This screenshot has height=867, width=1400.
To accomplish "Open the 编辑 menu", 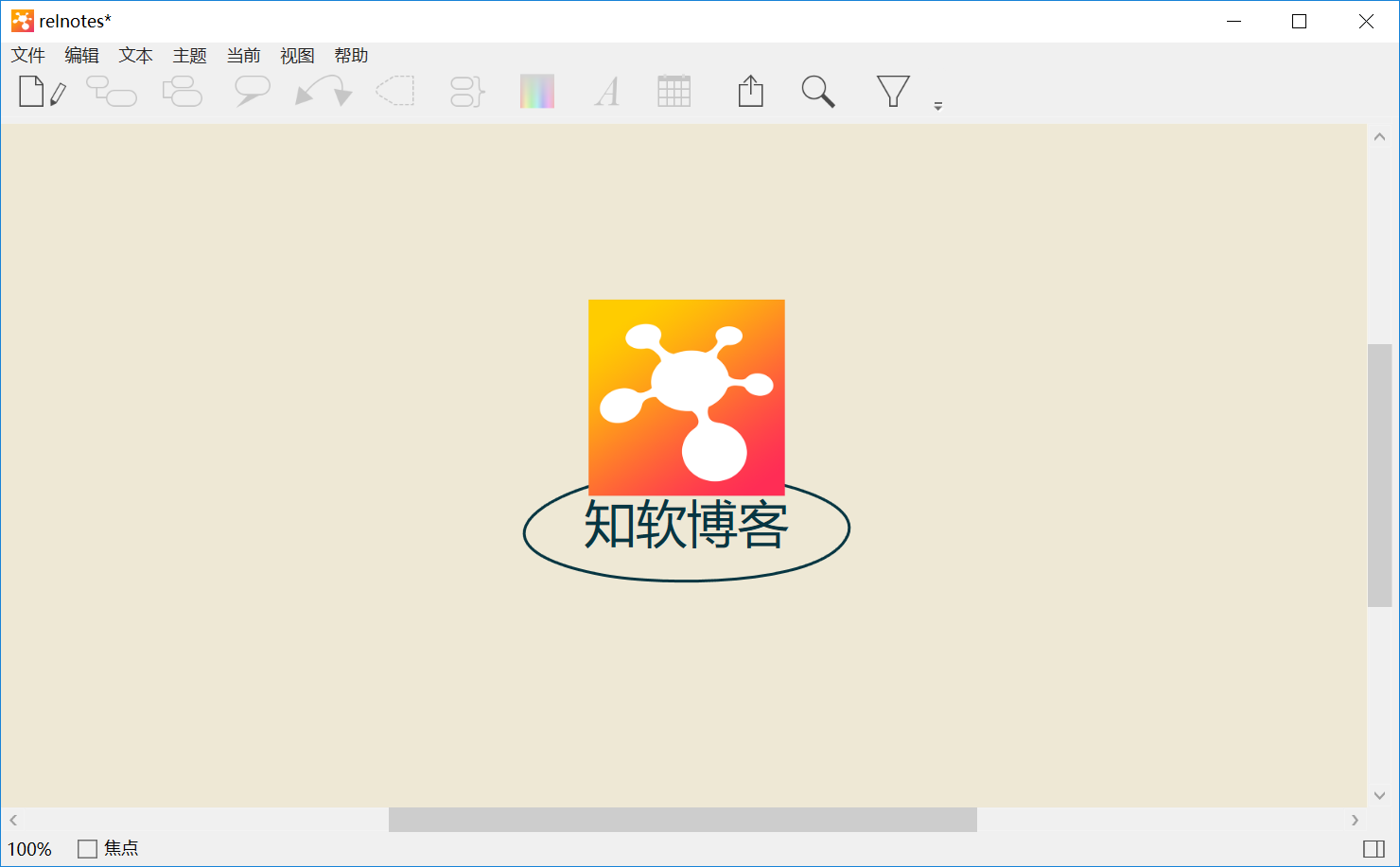I will tap(82, 56).
